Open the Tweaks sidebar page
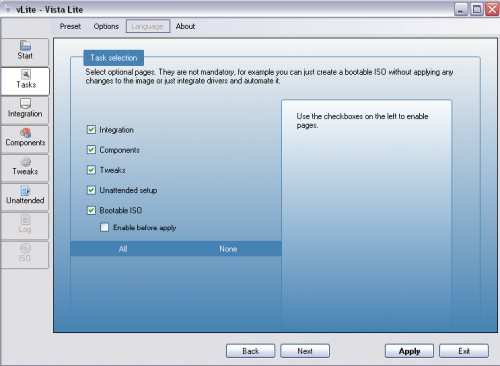 click(x=25, y=168)
